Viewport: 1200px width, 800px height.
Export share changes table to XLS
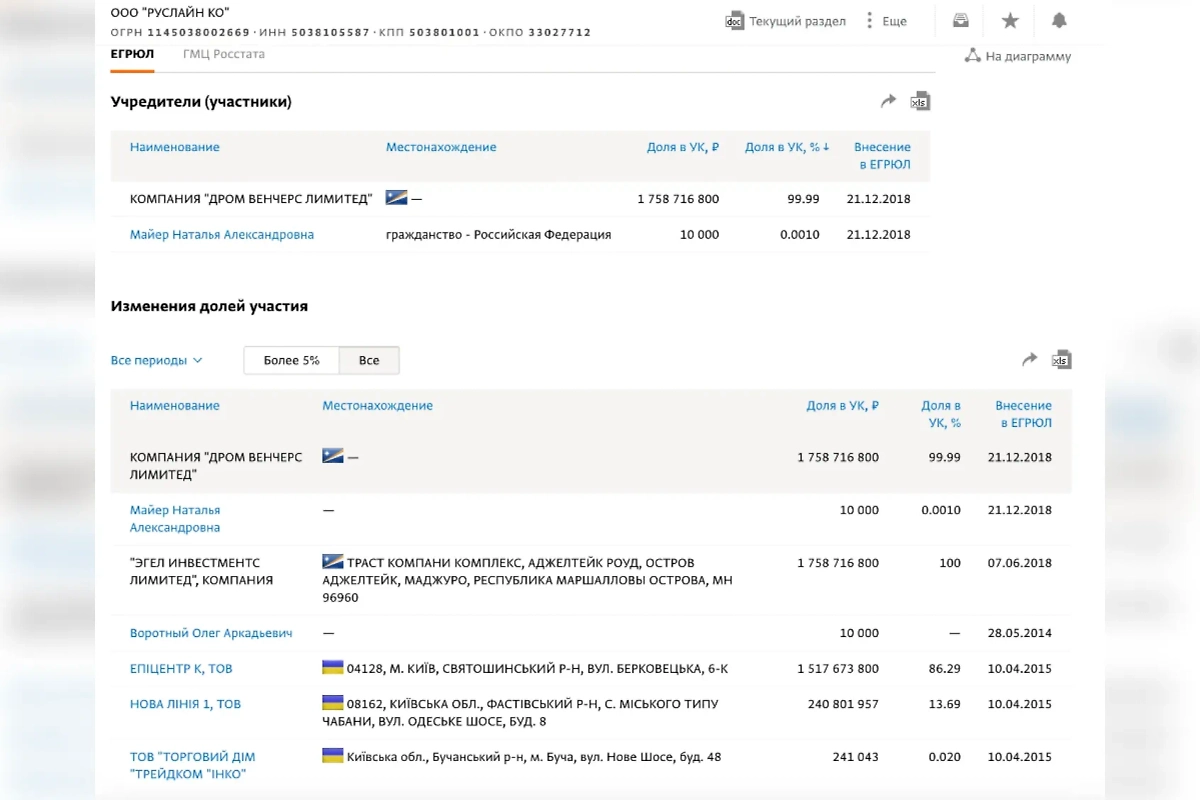click(1061, 360)
